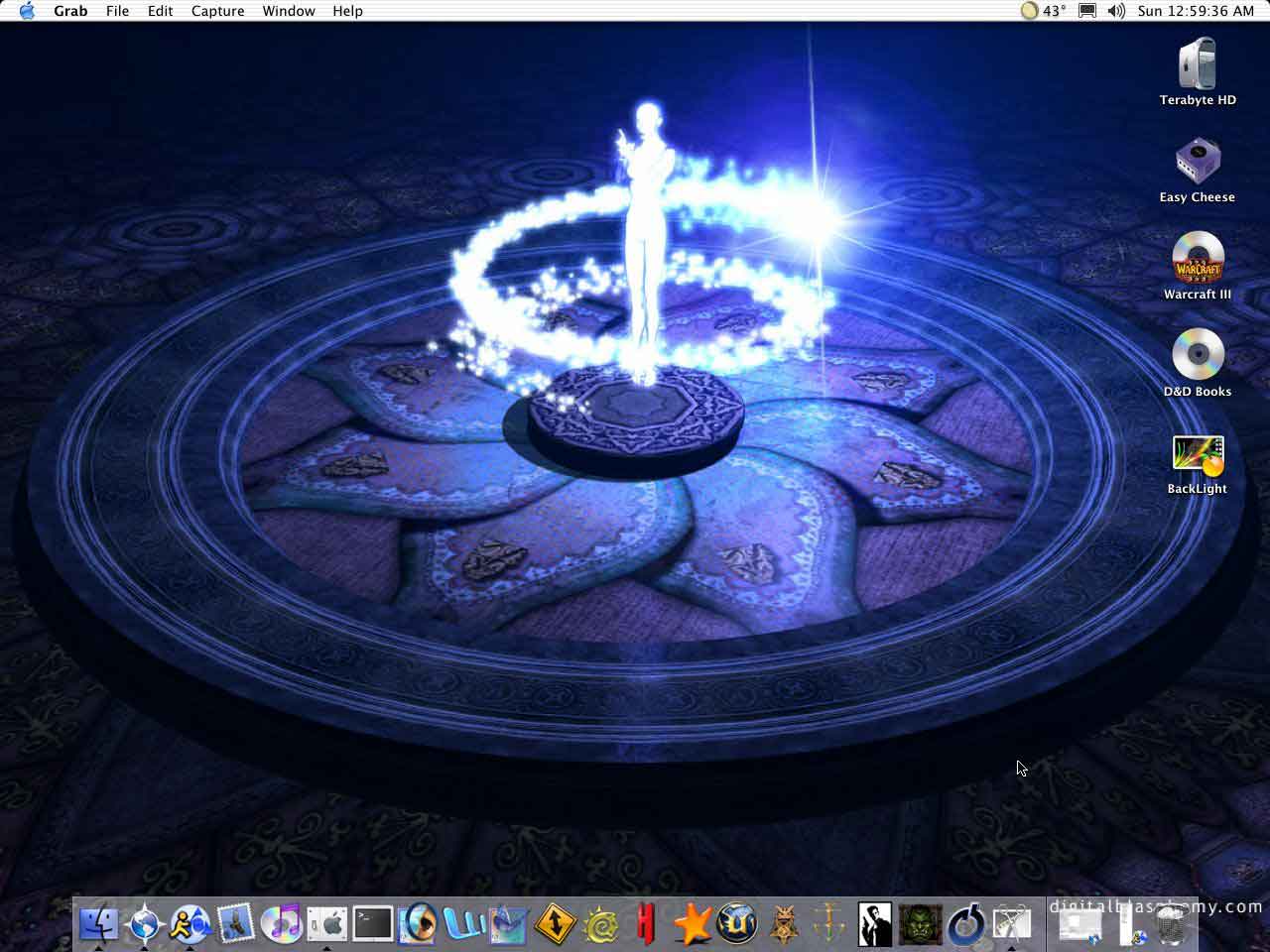Launch the globe compass web browser

coord(145,924)
